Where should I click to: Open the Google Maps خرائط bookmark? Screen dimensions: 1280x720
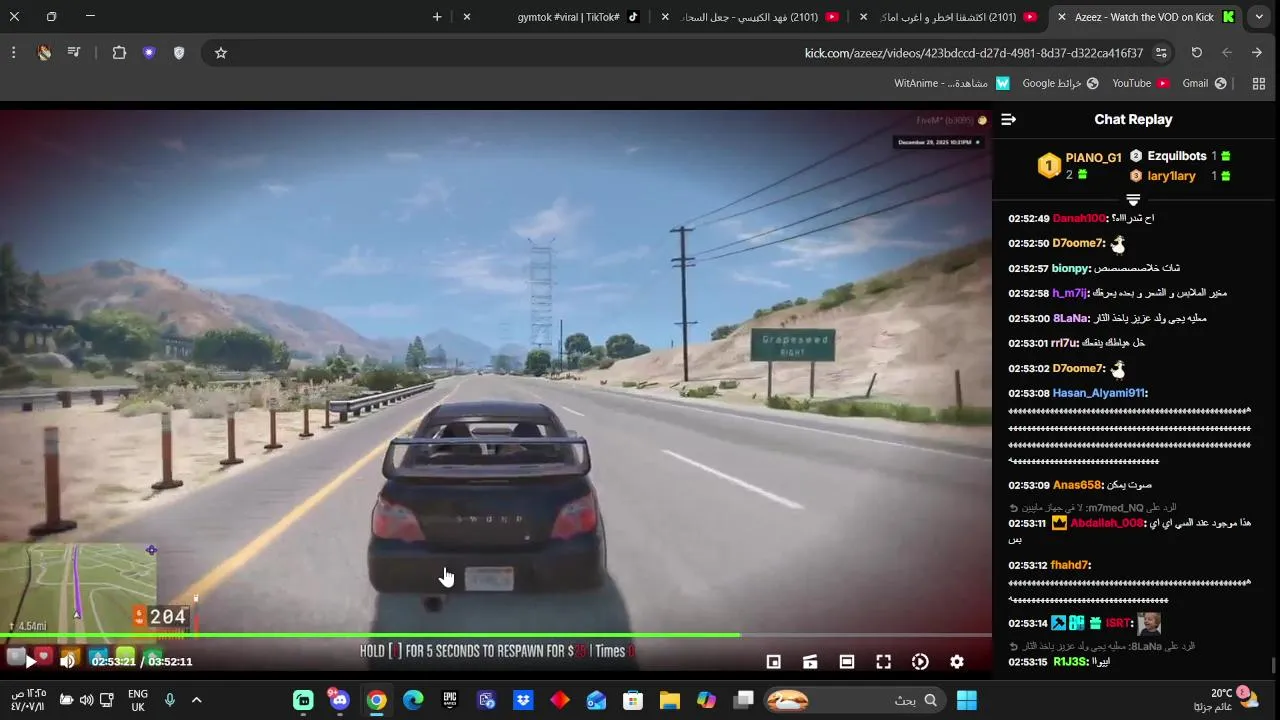pos(1060,83)
